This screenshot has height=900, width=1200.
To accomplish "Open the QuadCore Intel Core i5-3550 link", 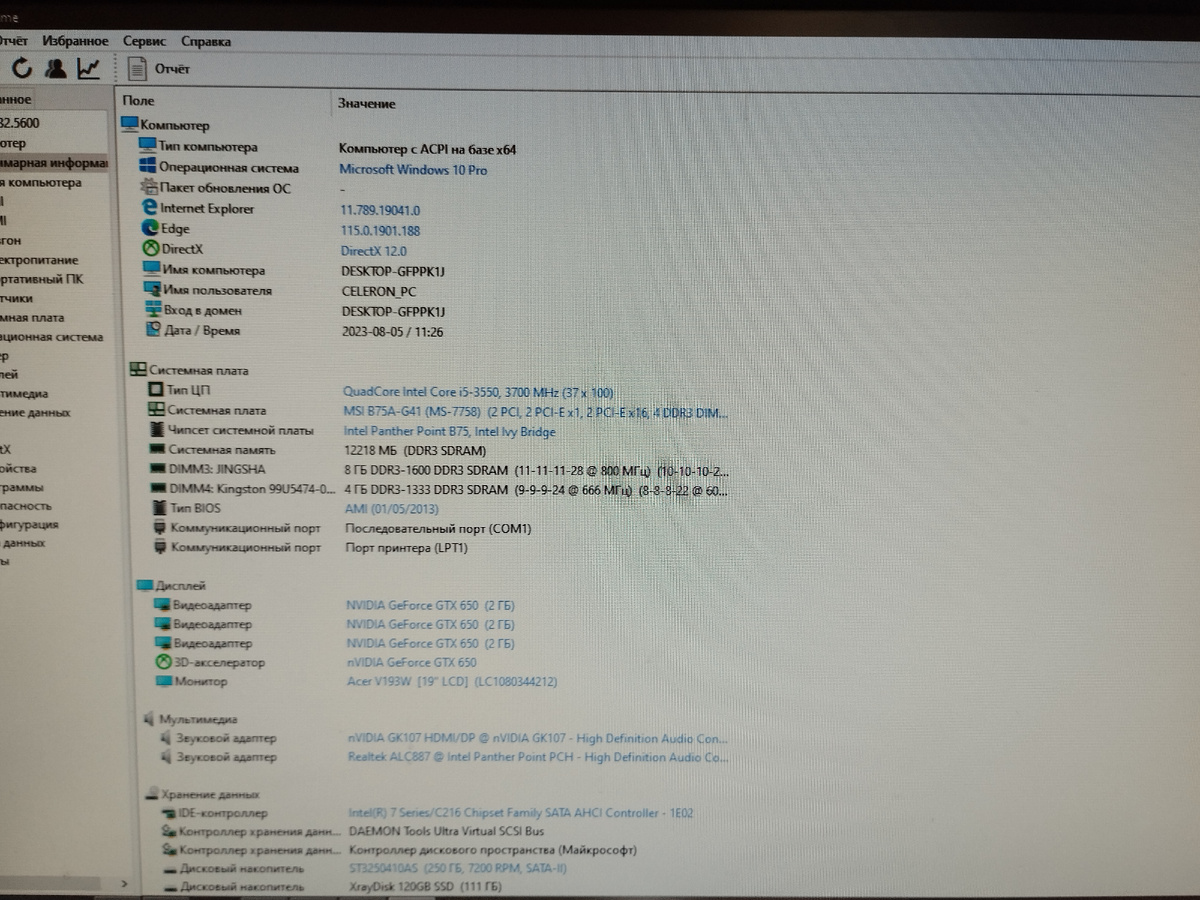I will coord(478,392).
